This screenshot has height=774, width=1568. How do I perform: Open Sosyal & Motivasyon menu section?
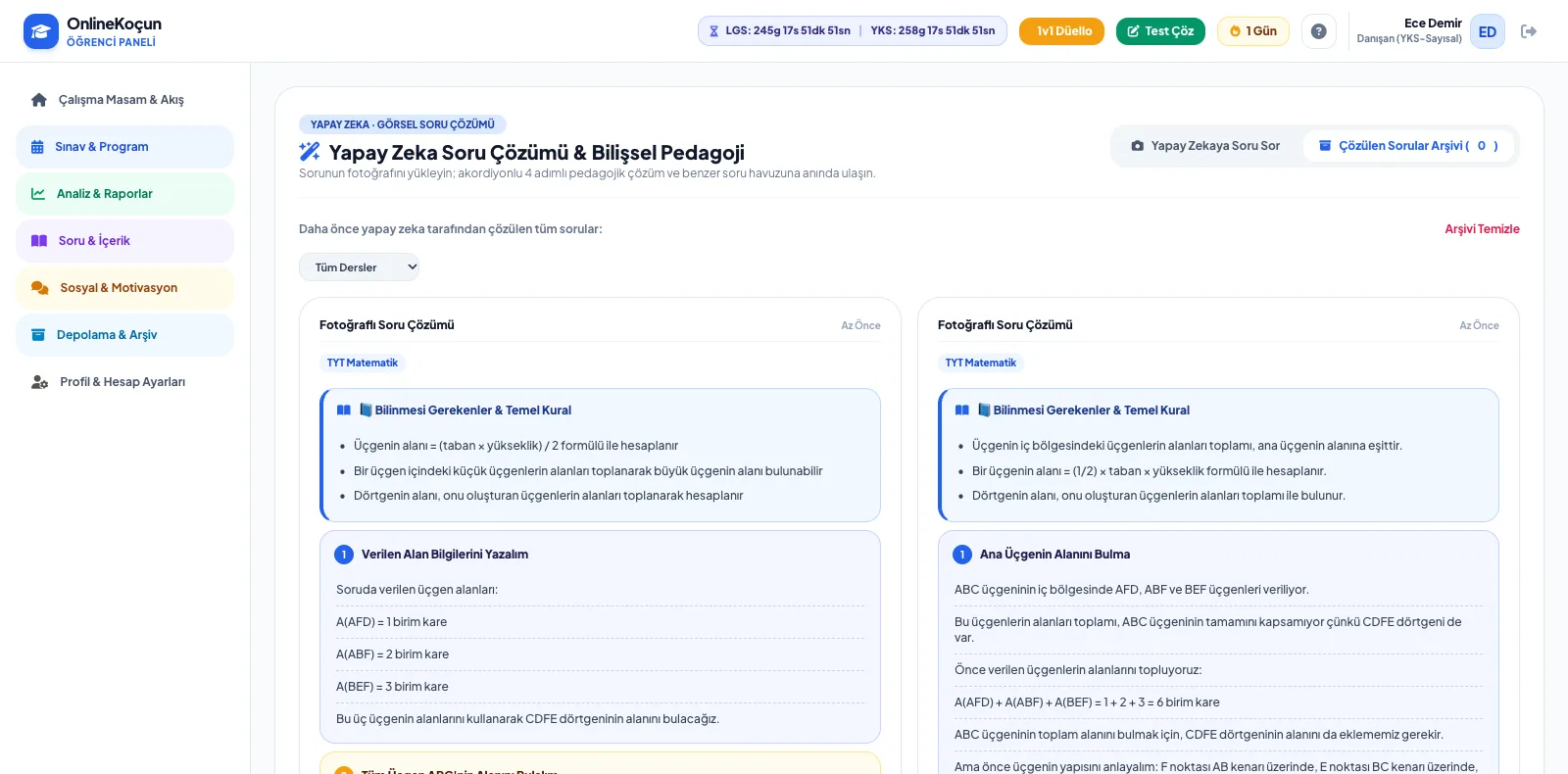click(124, 288)
